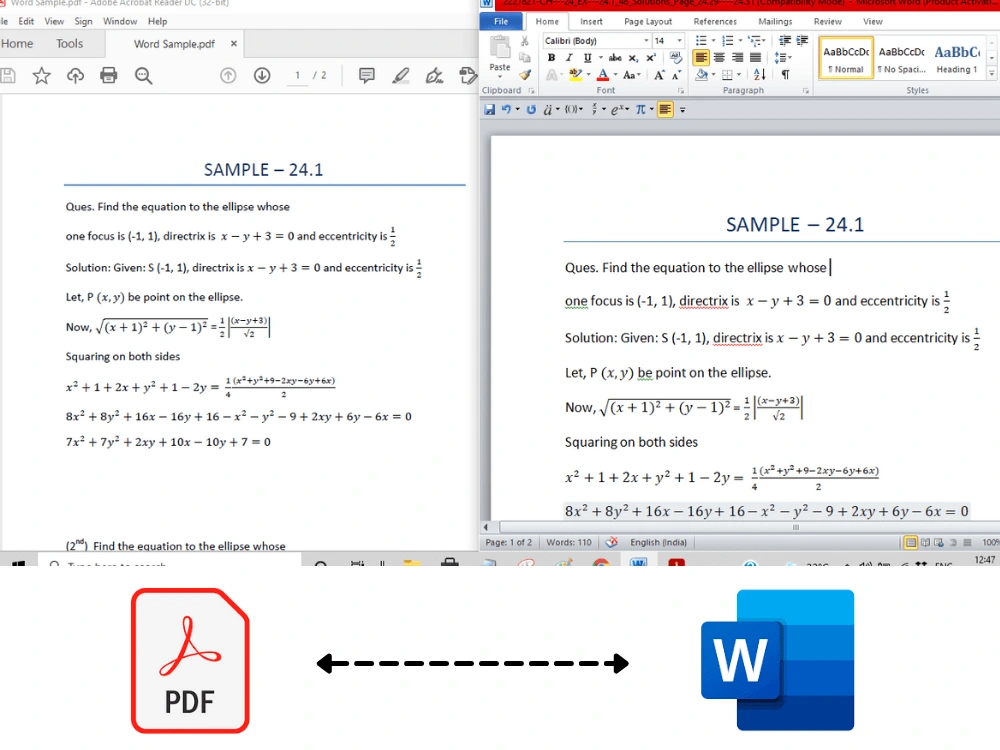1000x750 pixels.
Task: Print the PDF using the printer icon
Action: (109, 76)
